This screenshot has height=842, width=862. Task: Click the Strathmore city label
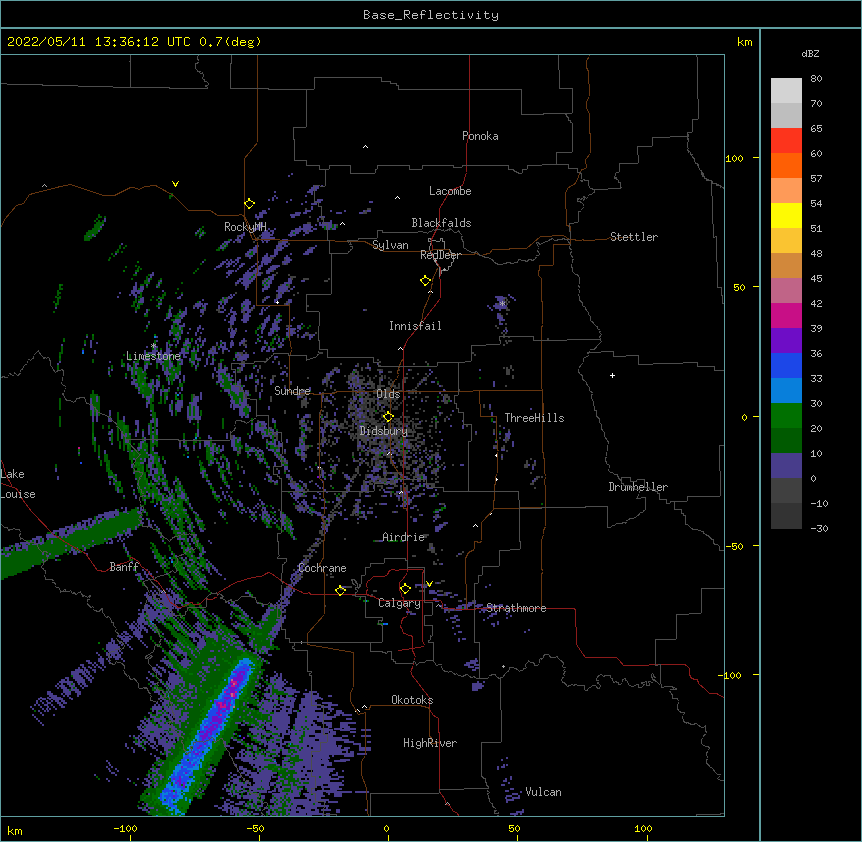[516, 608]
